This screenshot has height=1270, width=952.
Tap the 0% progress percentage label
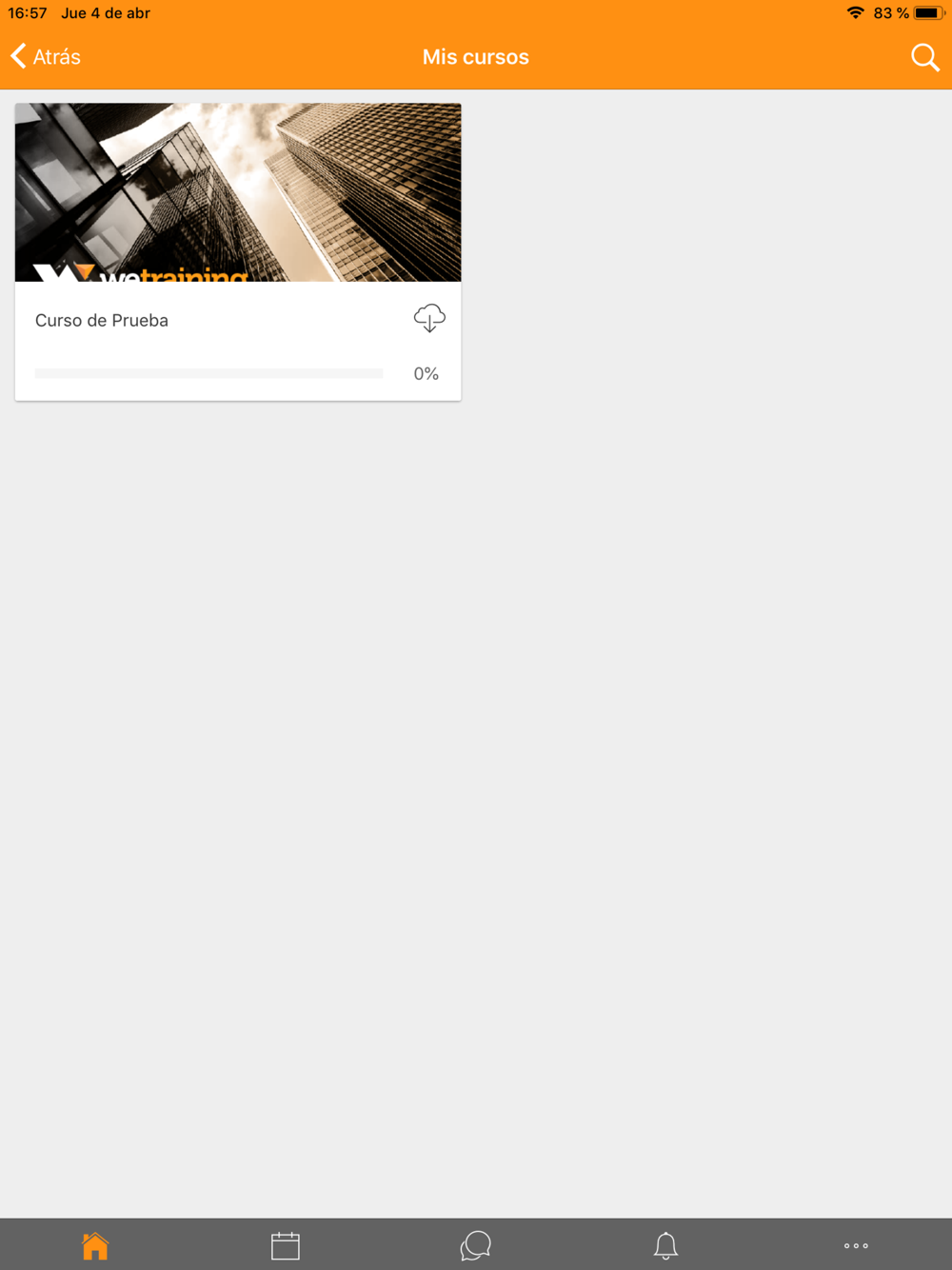tap(426, 374)
